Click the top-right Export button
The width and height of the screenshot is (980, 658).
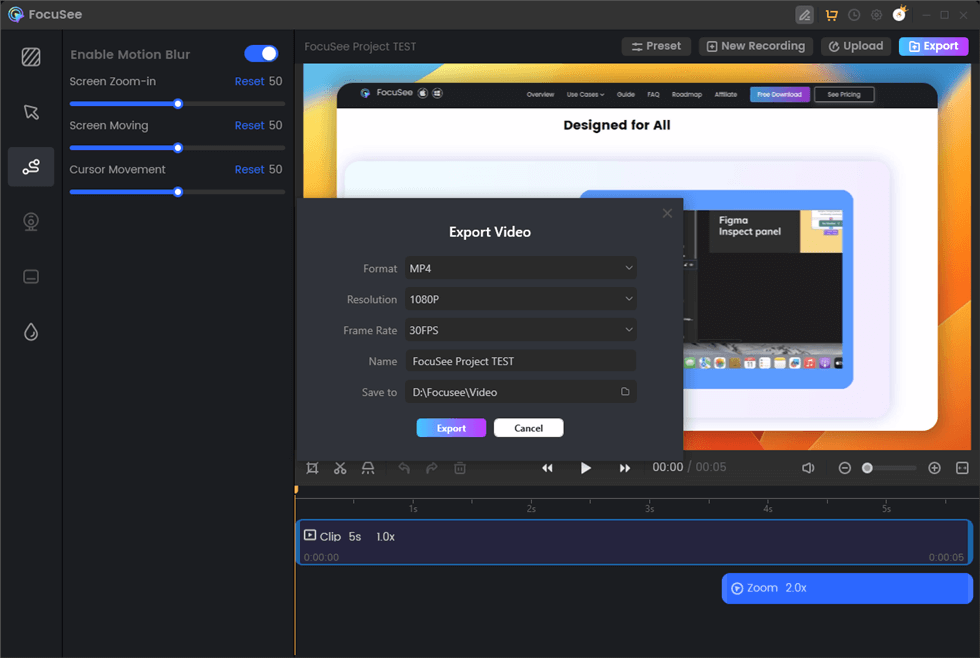click(x=933, y=46)
